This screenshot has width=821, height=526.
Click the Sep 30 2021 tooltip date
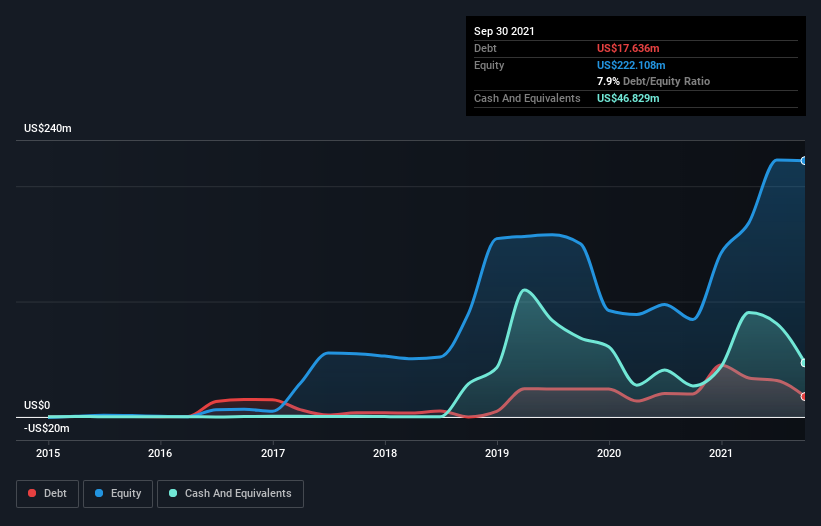pos(504,31)
